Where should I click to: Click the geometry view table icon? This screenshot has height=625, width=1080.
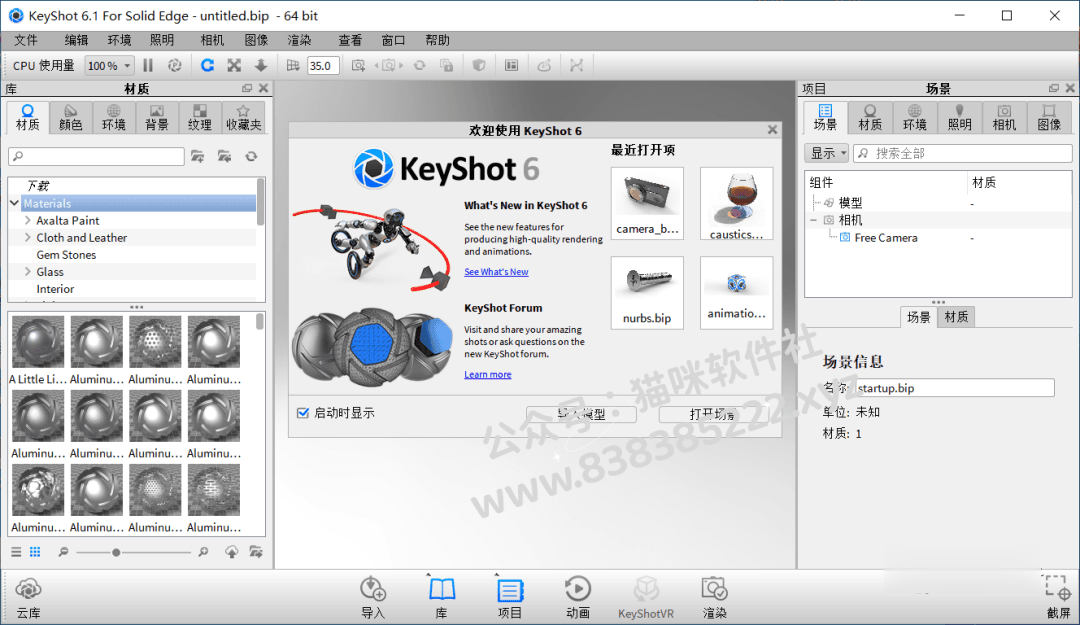(x=511, y=65)
